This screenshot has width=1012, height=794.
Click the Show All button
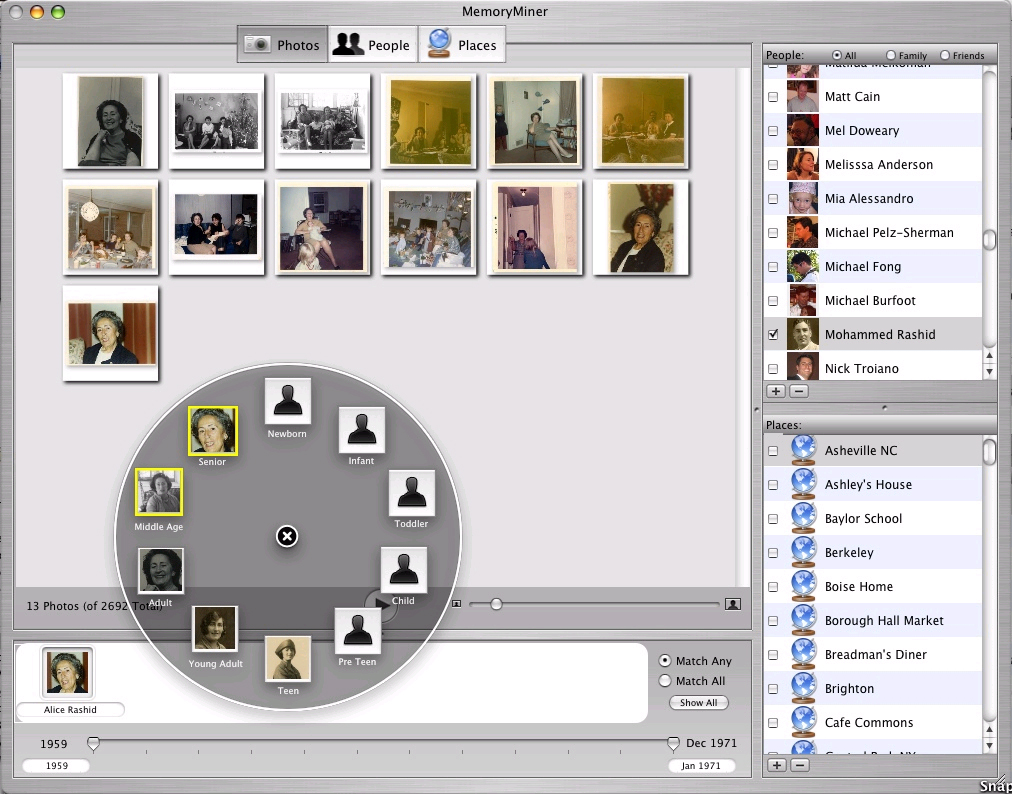(x=698, y=702)
